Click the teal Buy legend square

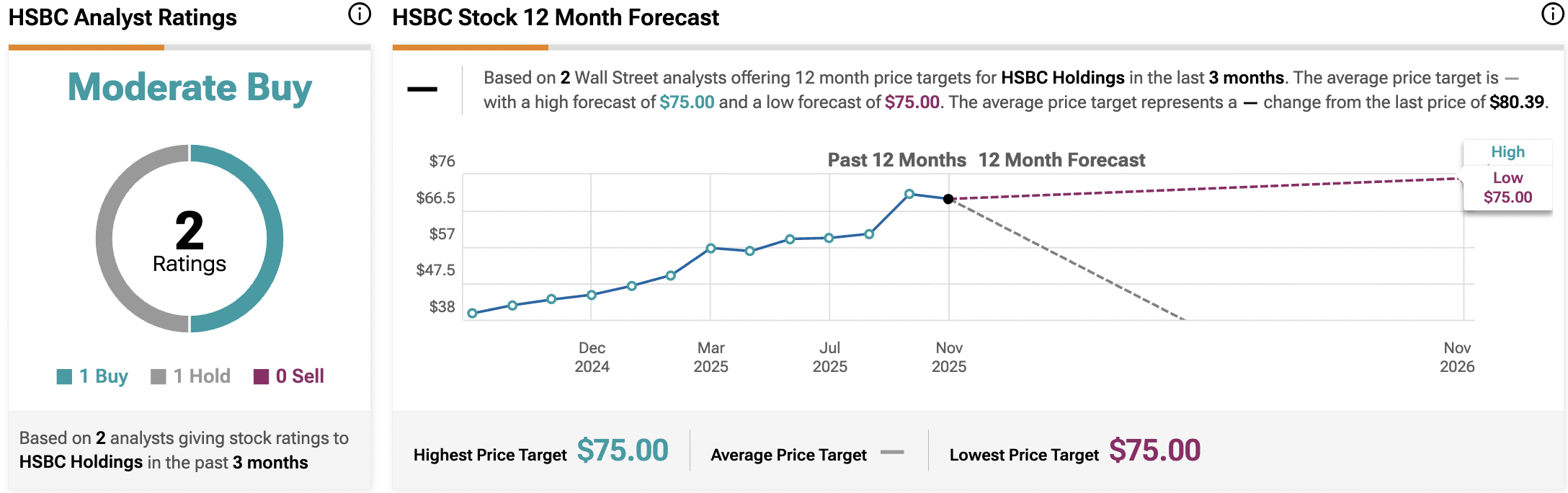coord(64,376)
